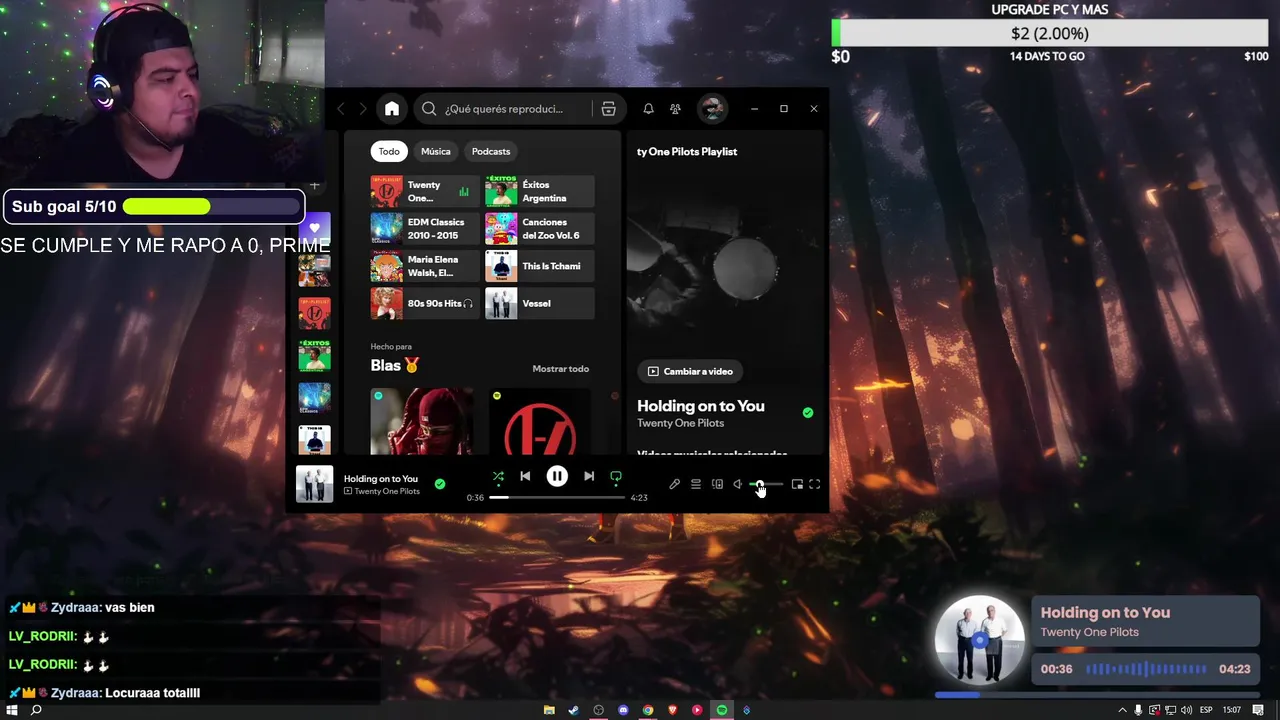Select the Música filter chip
Screen dimensions: 1280x720
436,151
